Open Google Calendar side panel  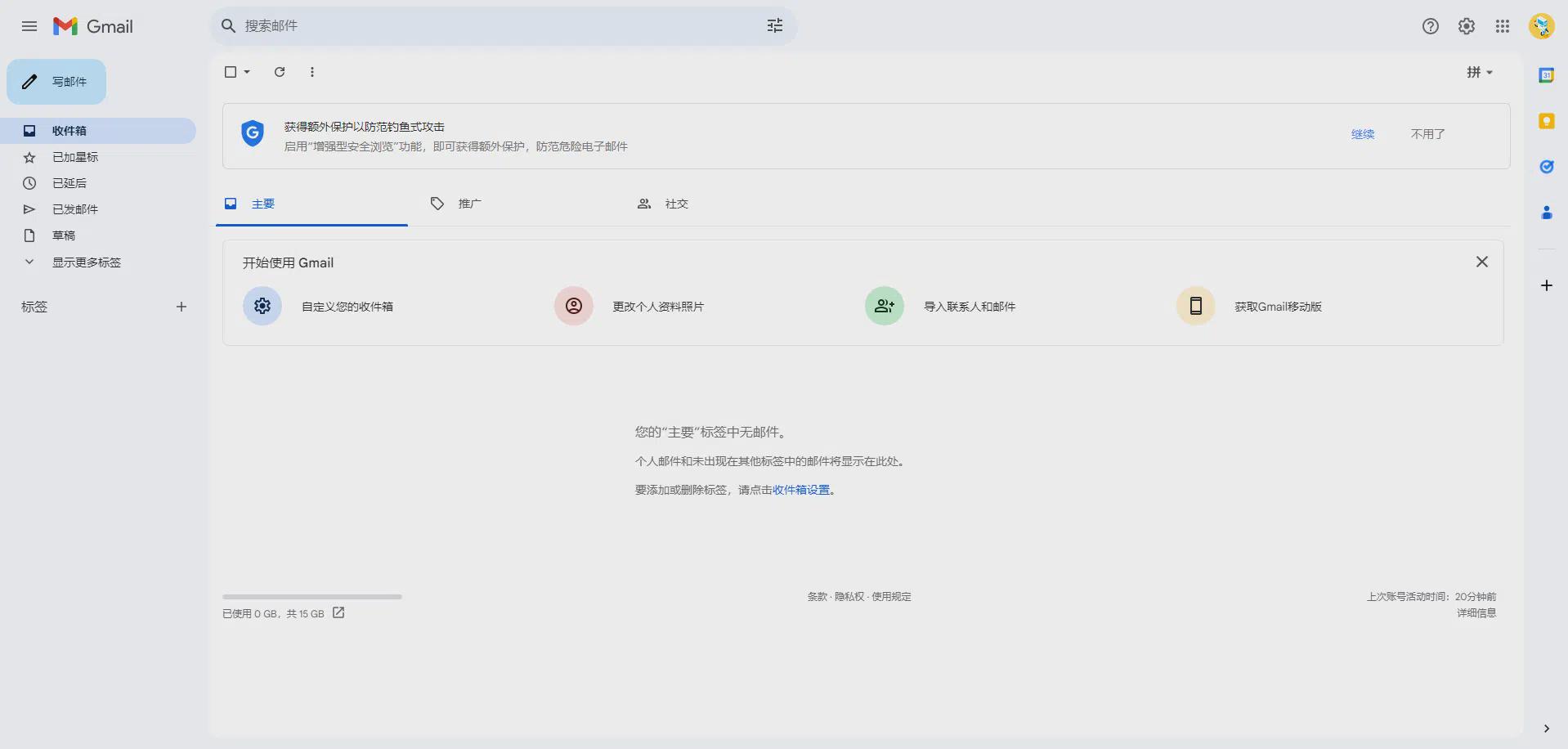point(1546,75)
